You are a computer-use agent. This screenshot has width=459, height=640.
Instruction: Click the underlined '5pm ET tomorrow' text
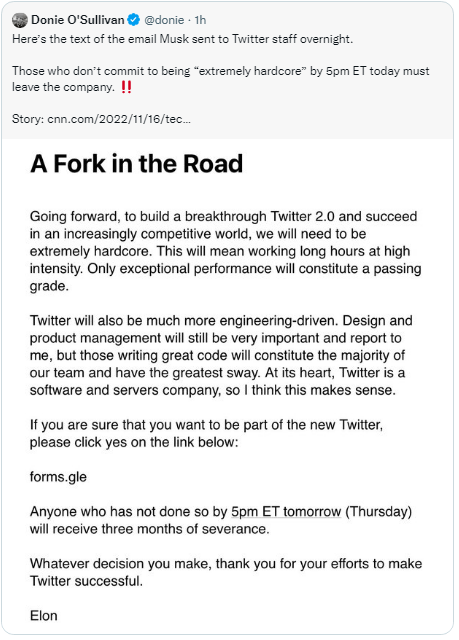coord(286,511)
